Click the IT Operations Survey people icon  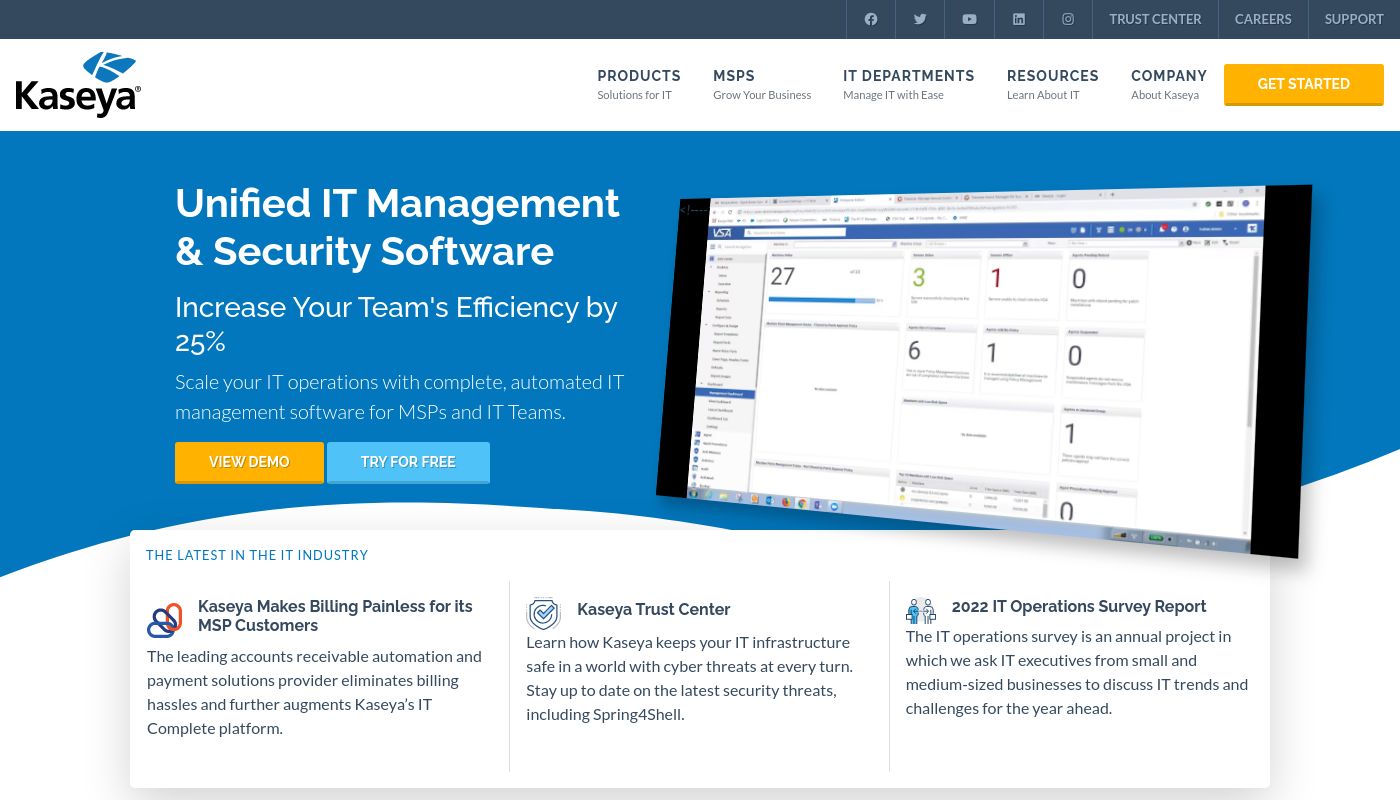pos(921,610)
